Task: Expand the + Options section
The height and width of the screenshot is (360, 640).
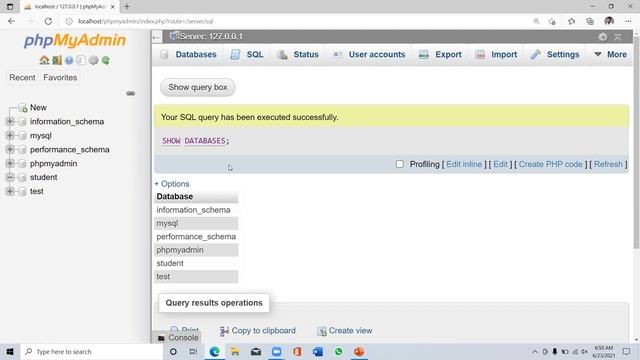Action: [x=172, y=184]
